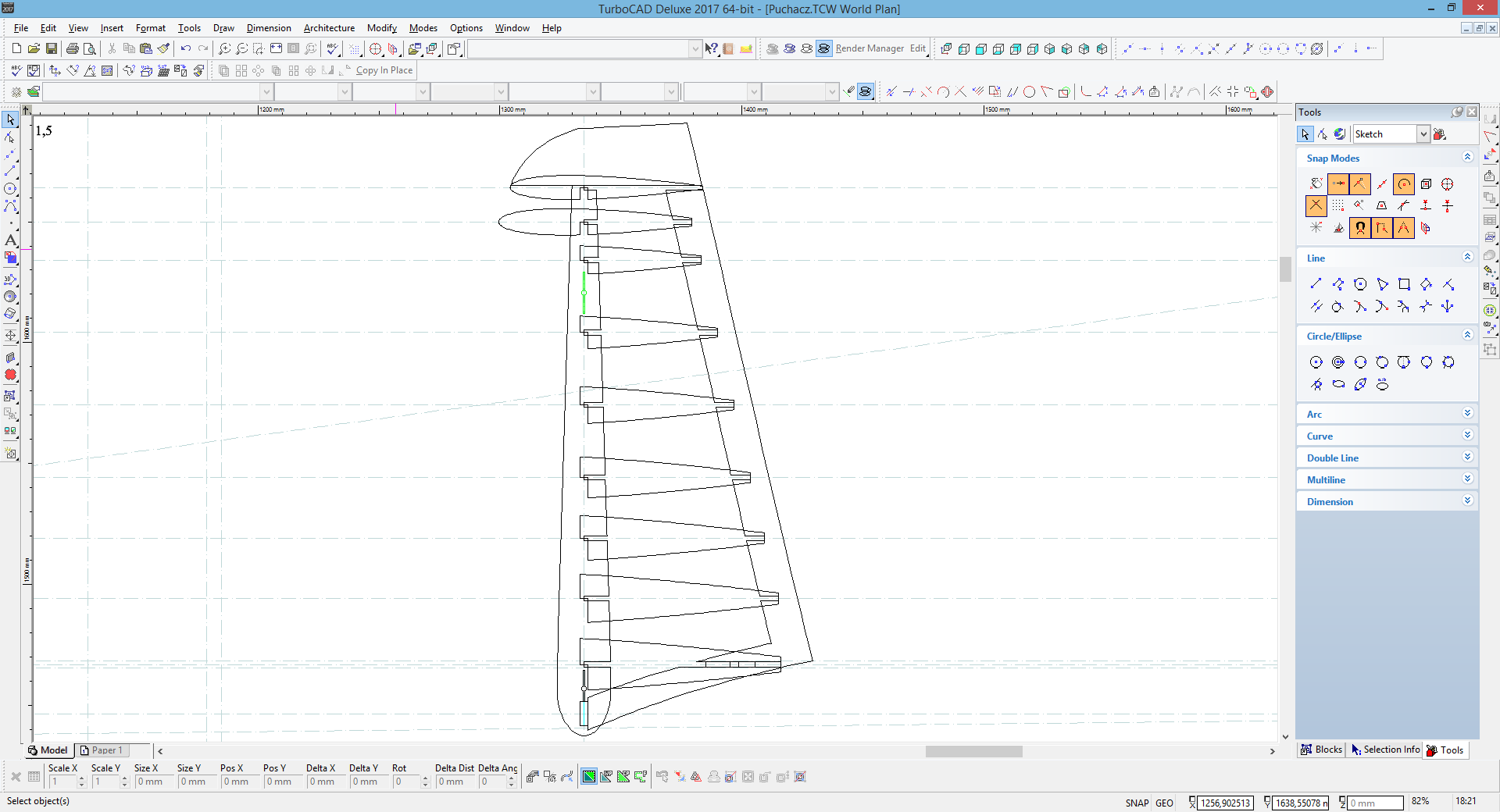Switch to the Paper 1 tab
The height and width of the screenshot is (812, 1500).
107,750
